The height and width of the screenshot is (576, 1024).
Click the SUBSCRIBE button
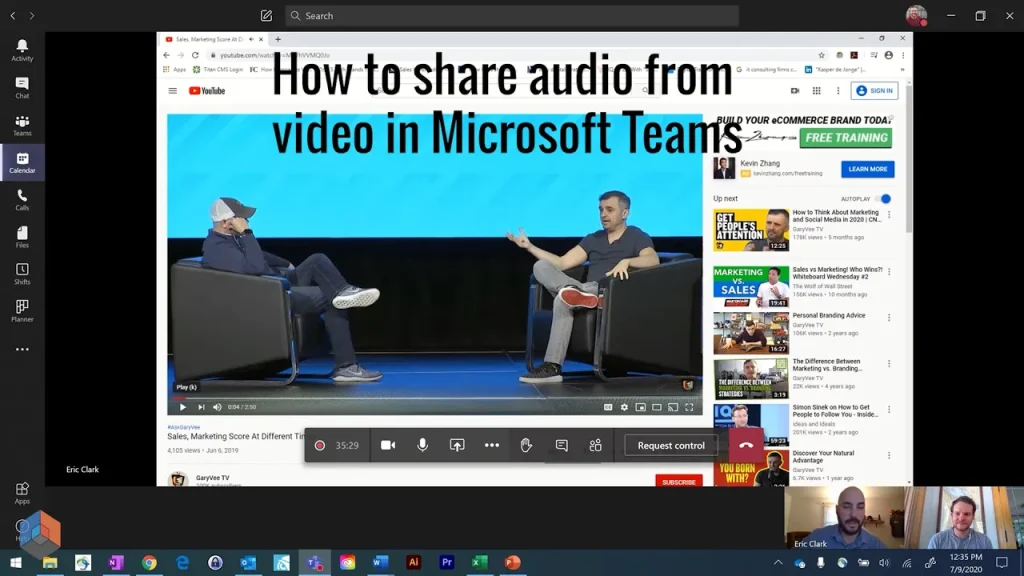tap(679, 482)
